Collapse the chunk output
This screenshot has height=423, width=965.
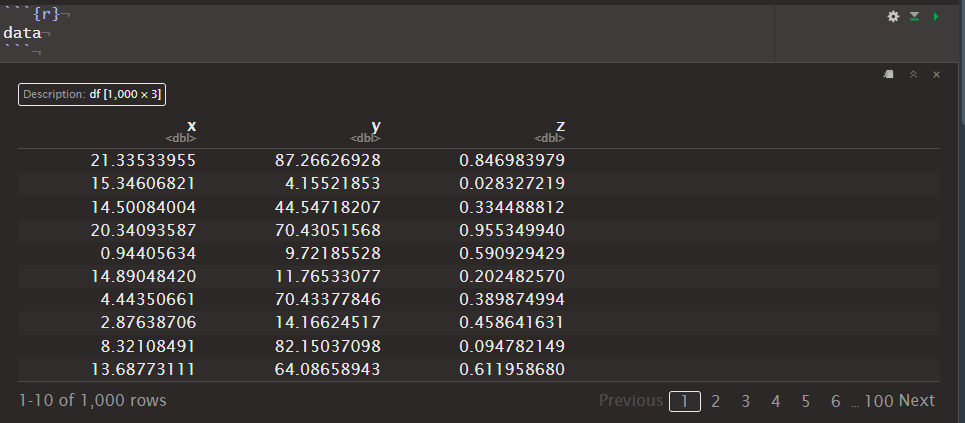[913, 75]
